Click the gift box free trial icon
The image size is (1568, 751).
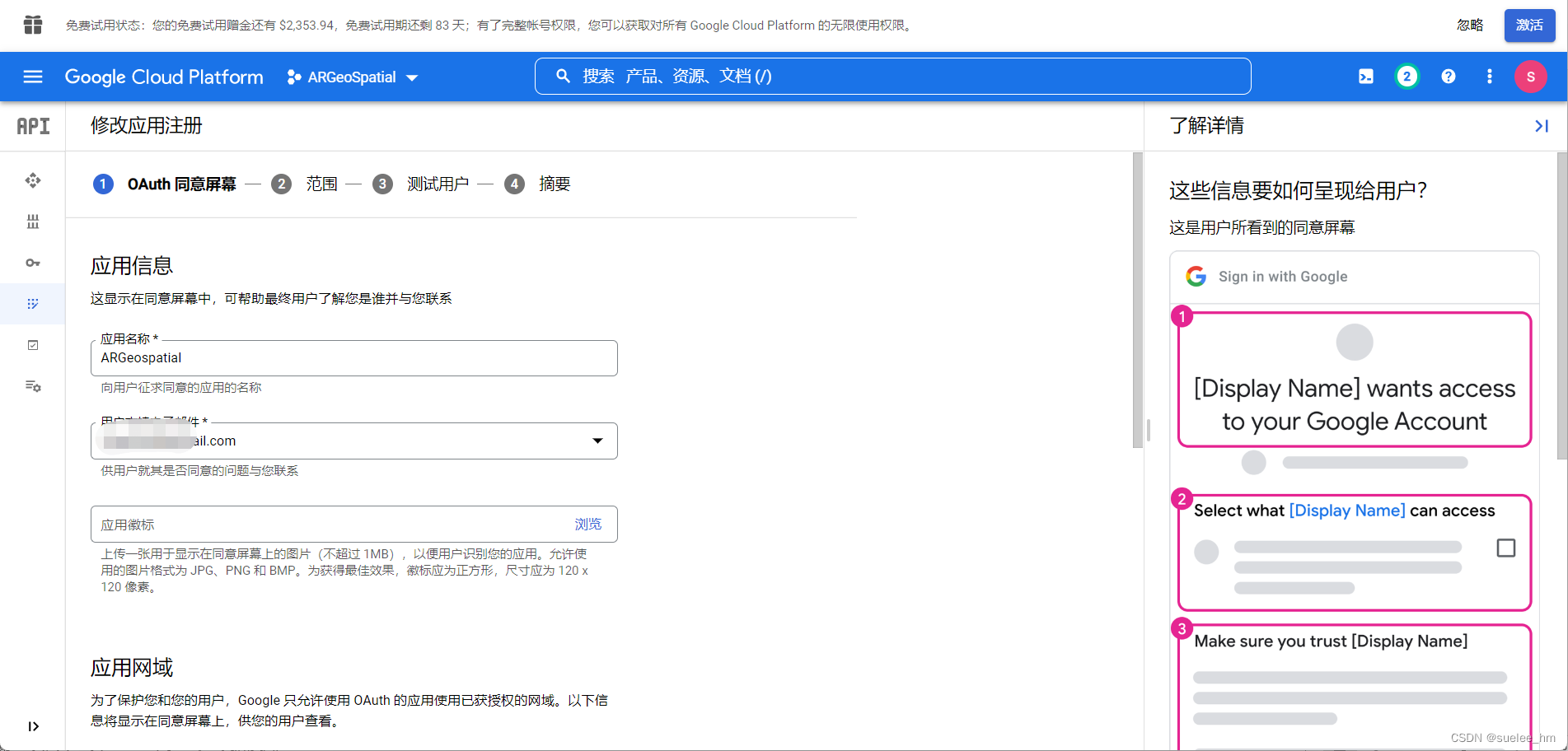click(x=33, y=25)
